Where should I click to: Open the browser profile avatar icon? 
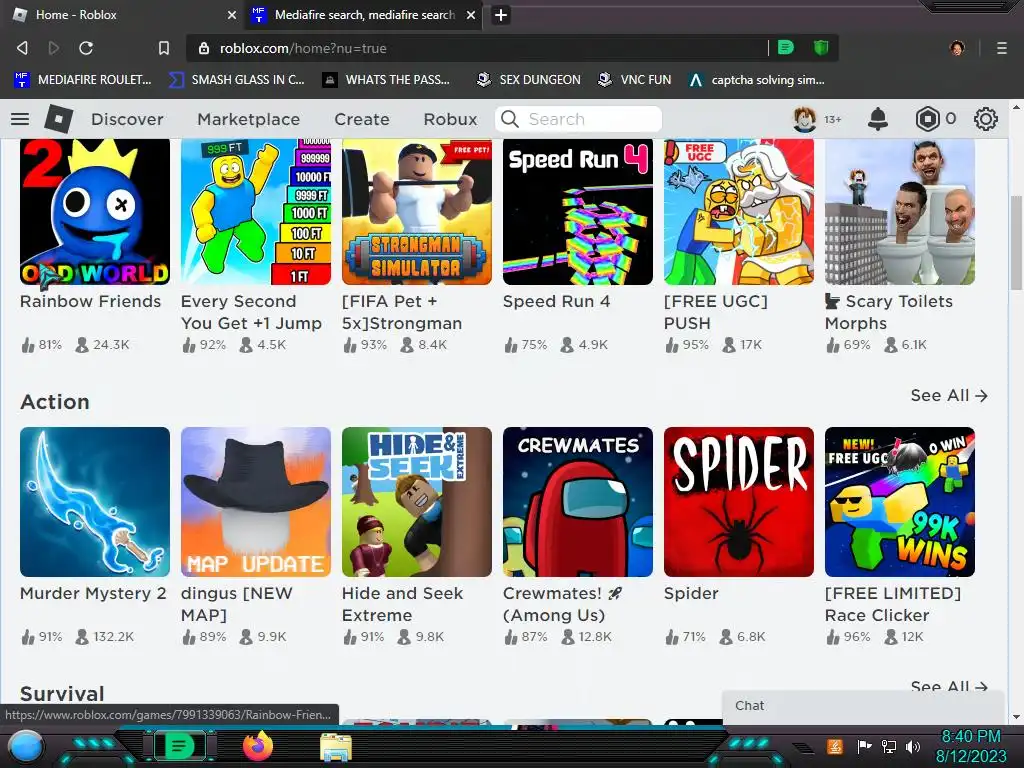[957, 48]
